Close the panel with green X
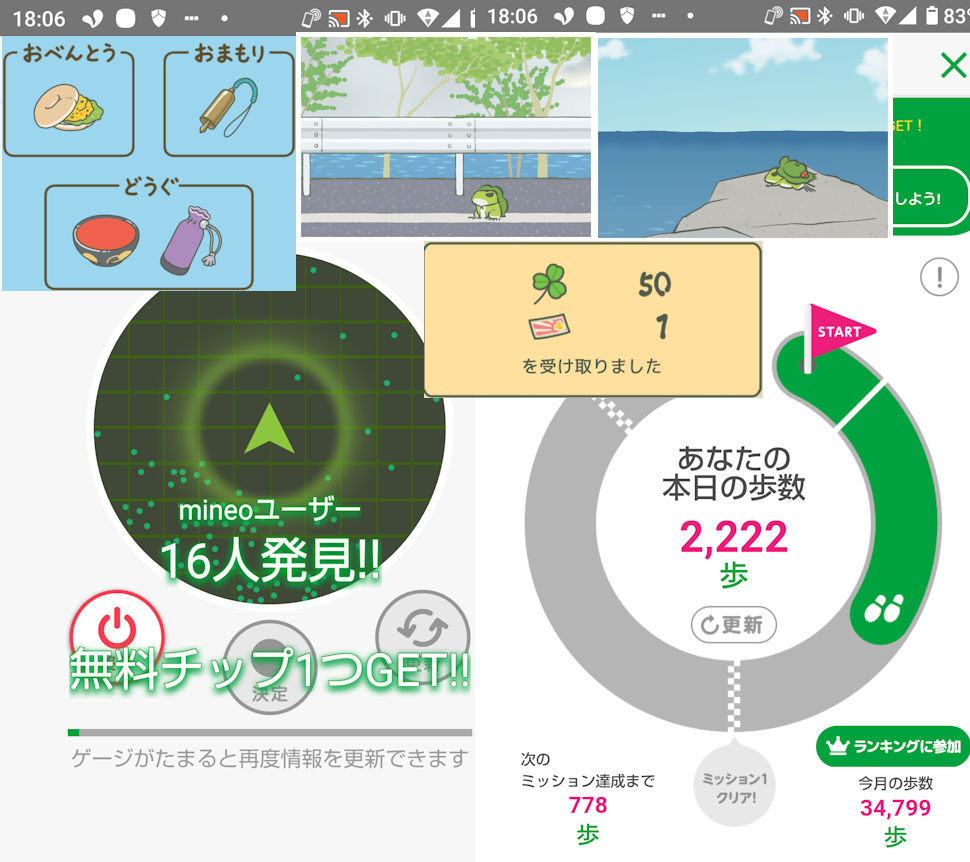This screenshot has width=970, height=862. (x=953, y=65)
